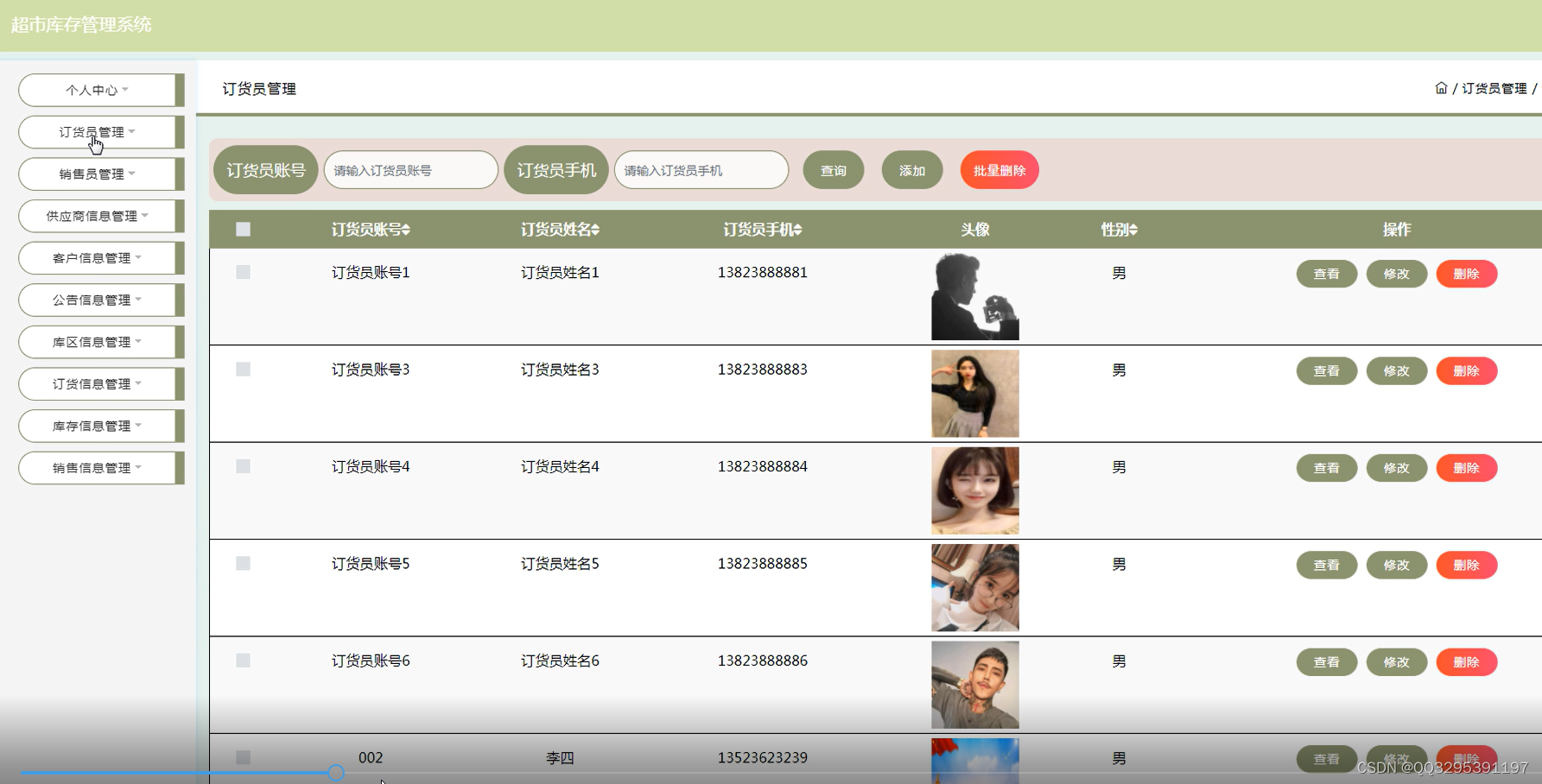The height and width of the screenshot is (784, 1542).
Task: Click the 添加 add button
Action: (912, 170)
